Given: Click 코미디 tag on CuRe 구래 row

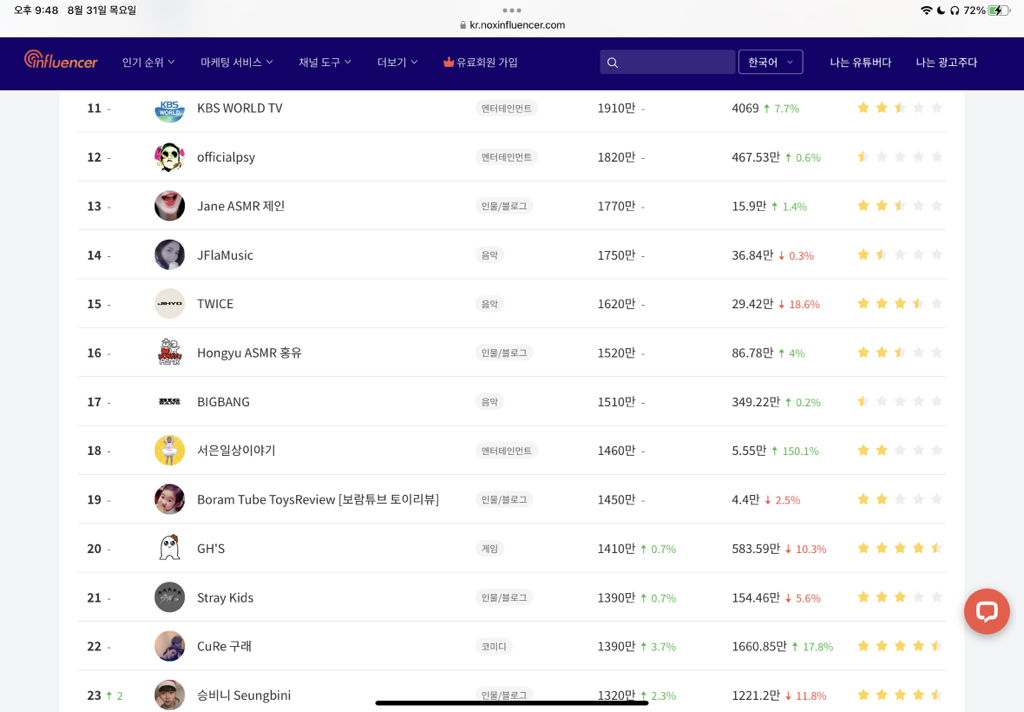Looking at the screenshot, I should tap(494, 647).
